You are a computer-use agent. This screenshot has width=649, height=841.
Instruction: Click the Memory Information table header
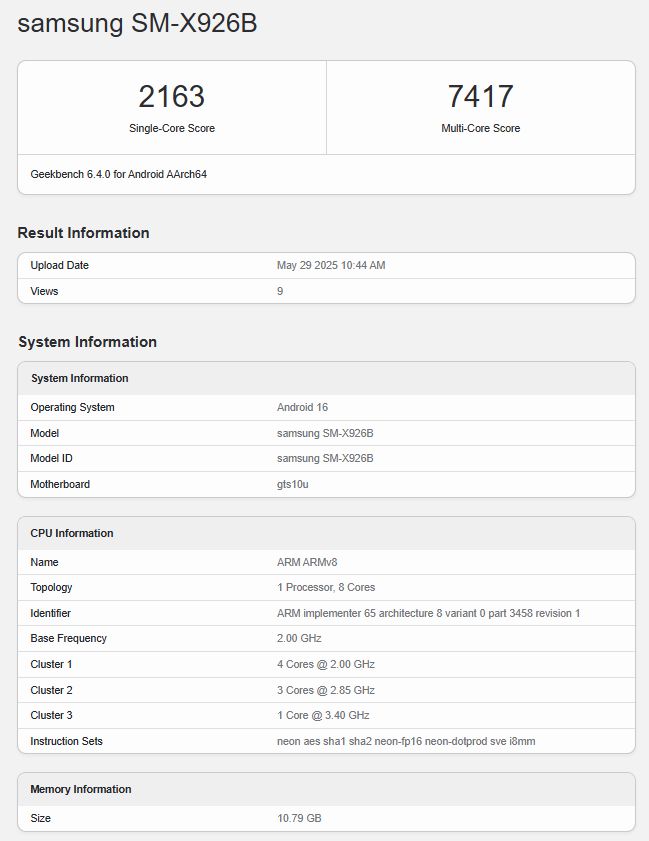(x=81, y=790)
